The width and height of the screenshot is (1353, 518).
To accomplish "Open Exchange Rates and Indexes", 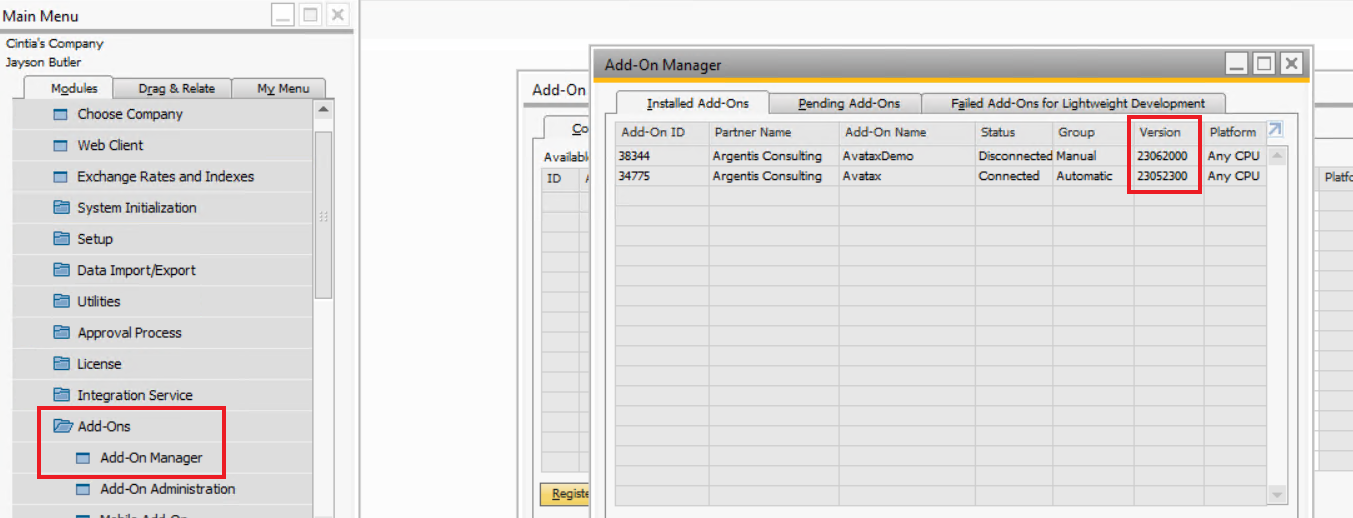I will [165, 176].
